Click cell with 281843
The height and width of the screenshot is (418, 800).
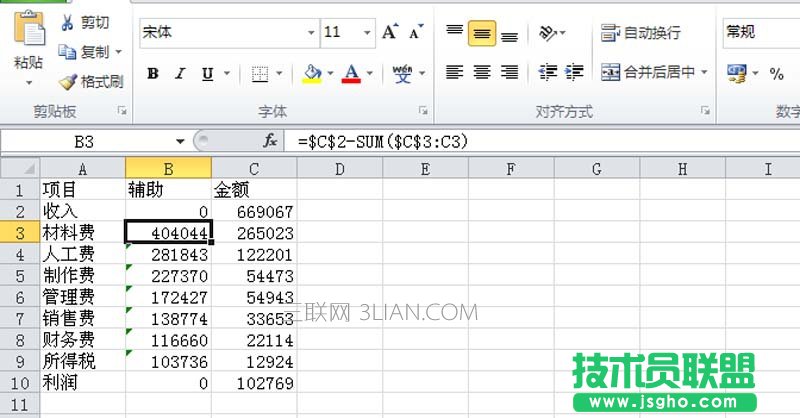[168, 254]
